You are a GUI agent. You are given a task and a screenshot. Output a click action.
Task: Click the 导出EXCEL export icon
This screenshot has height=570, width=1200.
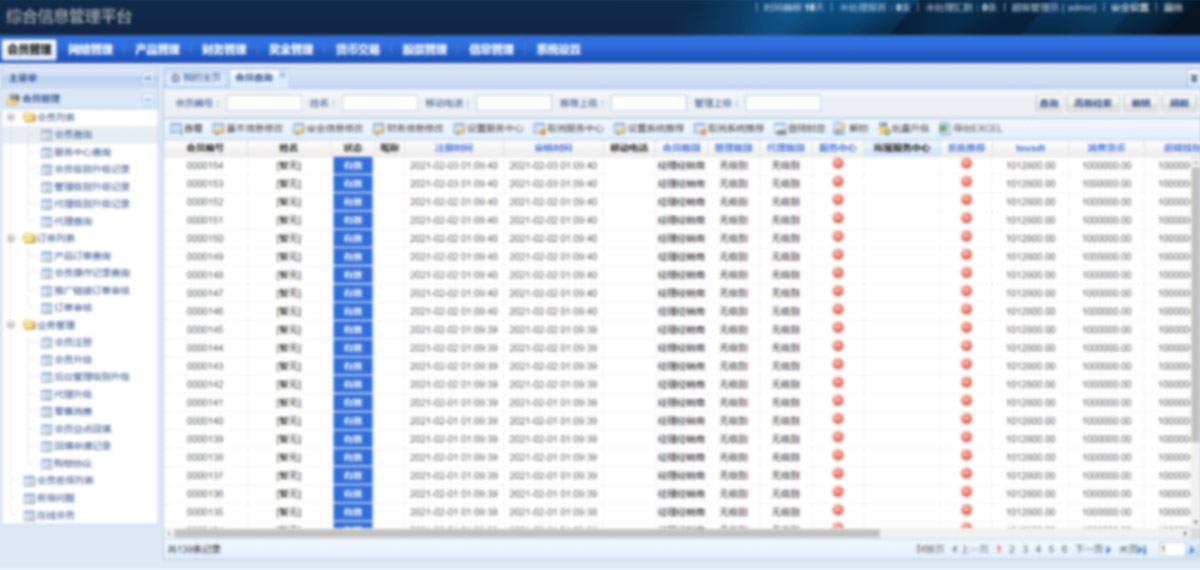pyautogui.click(x=944, y=129)
